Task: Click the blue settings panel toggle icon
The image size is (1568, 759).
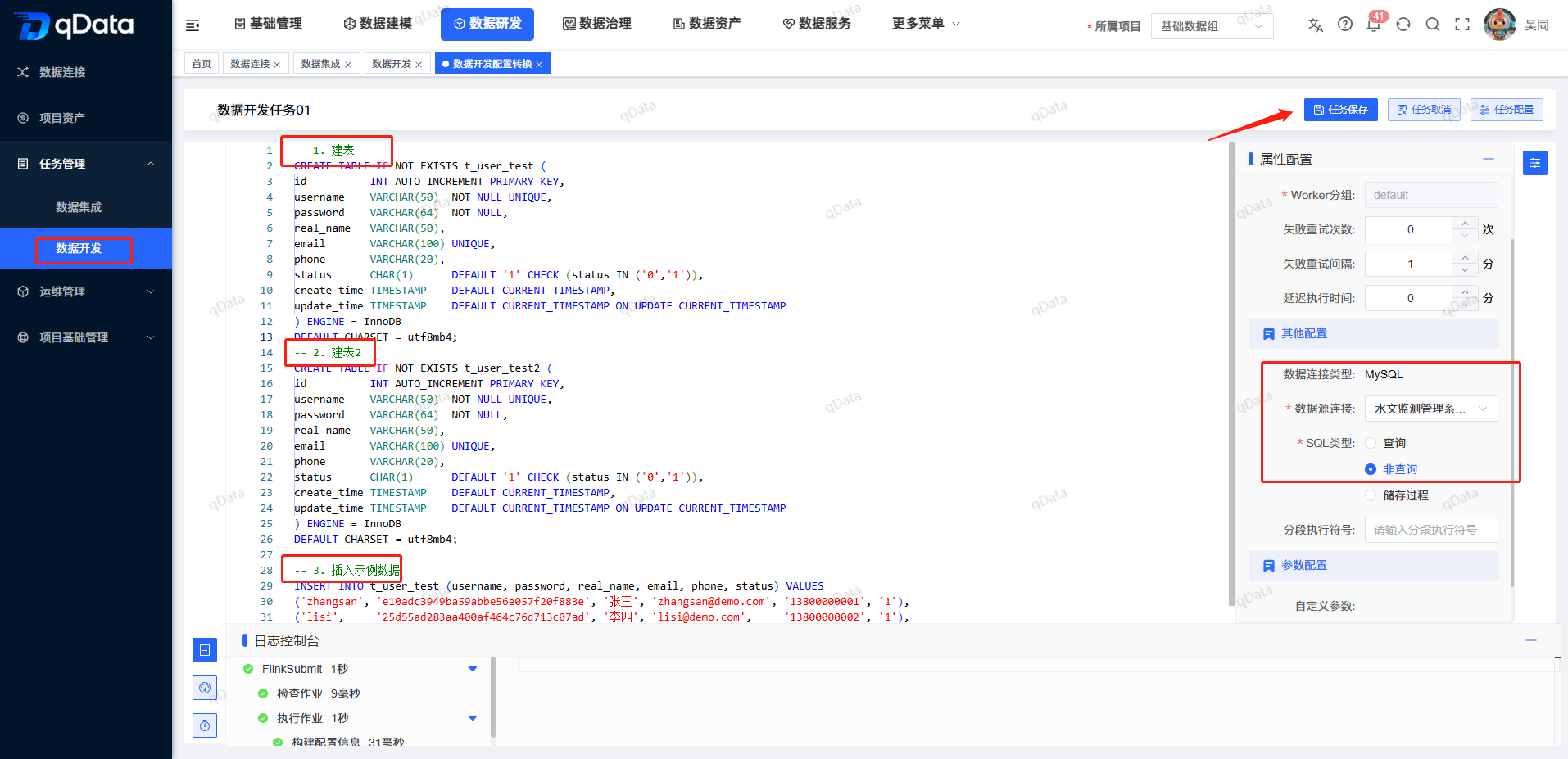Action: 1535,163
